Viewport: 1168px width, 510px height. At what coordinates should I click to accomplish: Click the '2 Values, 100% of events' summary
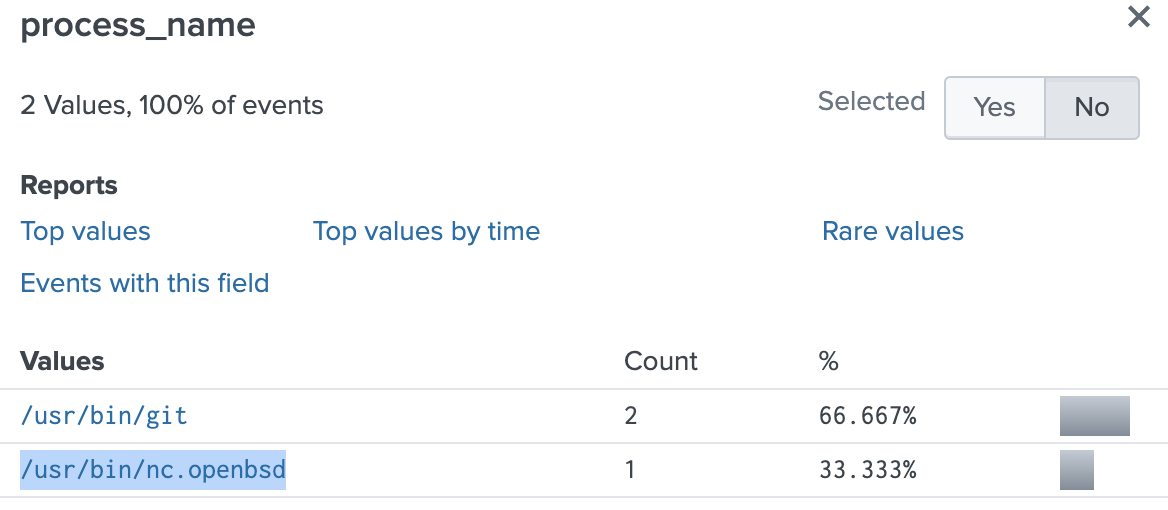tap(172, 106)
